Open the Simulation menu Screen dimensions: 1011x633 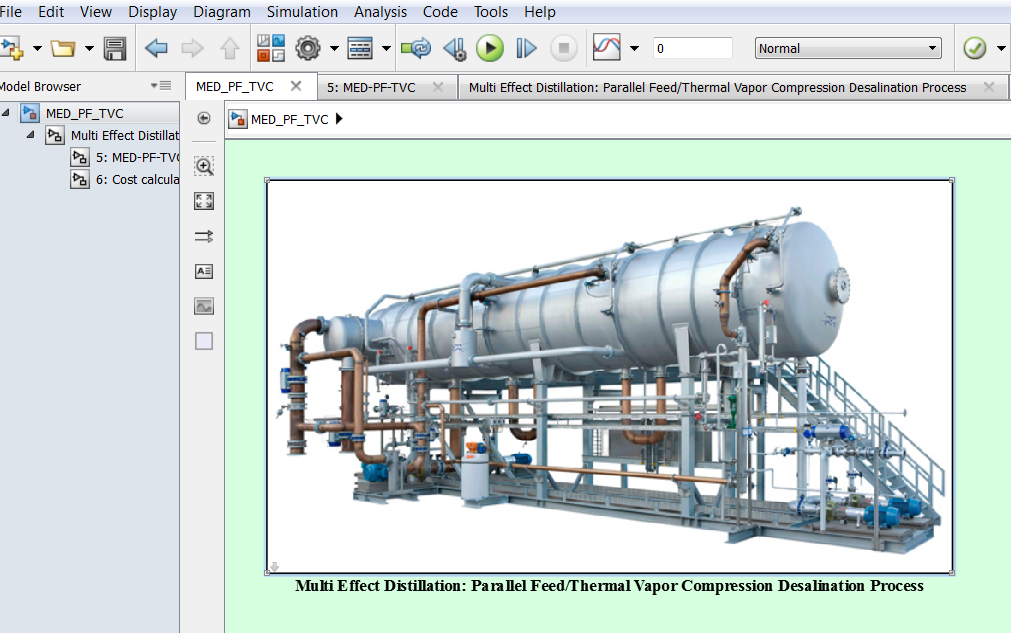tap(301, 11)
